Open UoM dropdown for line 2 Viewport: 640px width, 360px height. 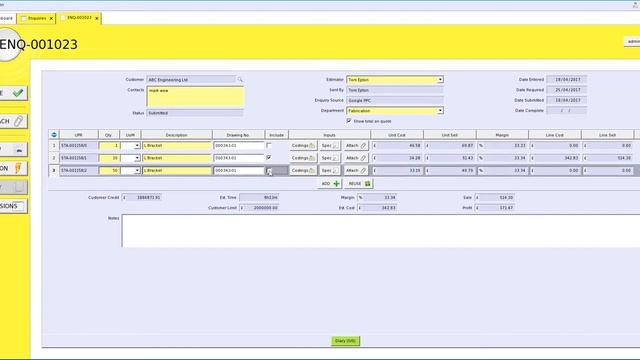pos(137,158)
